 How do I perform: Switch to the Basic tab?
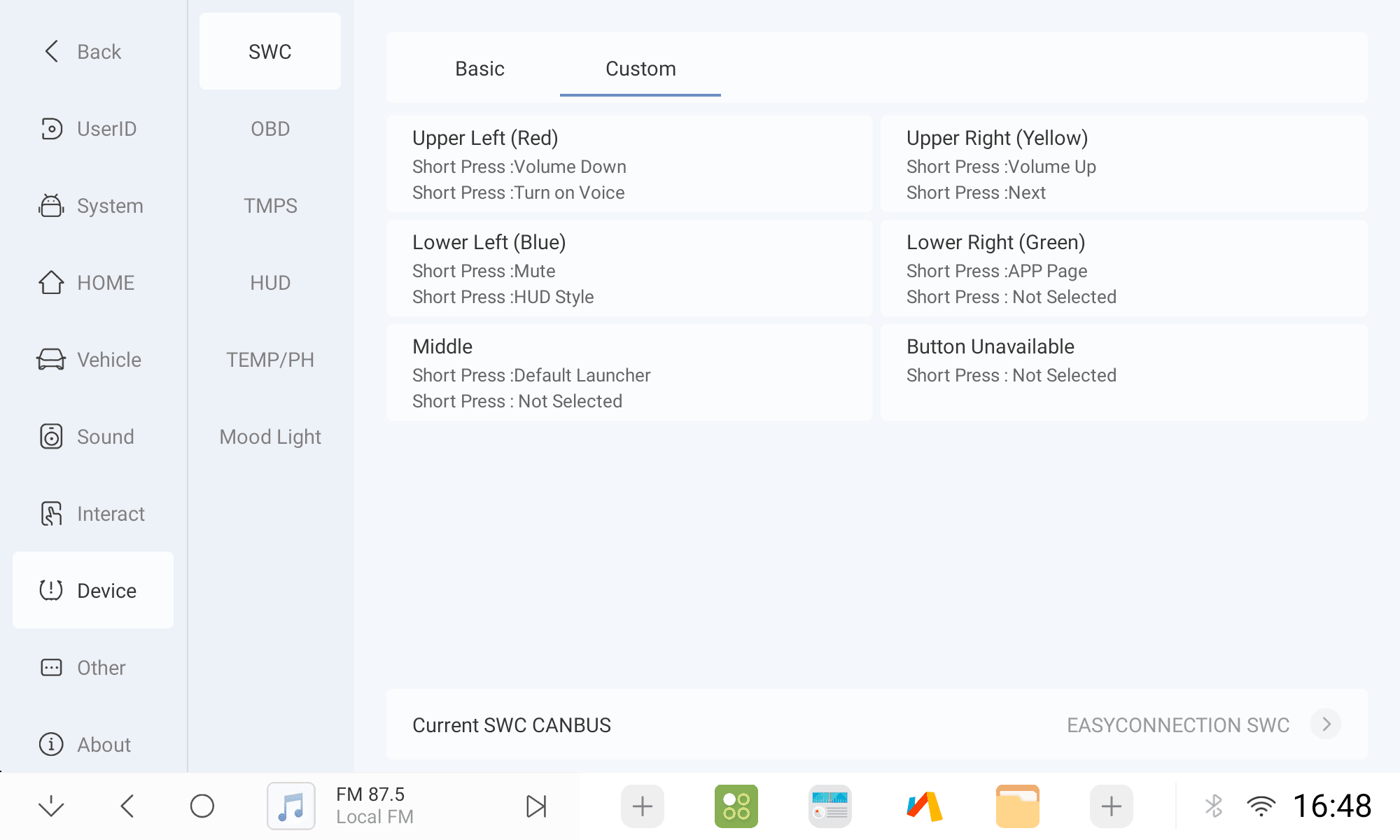tap(479, 69)
